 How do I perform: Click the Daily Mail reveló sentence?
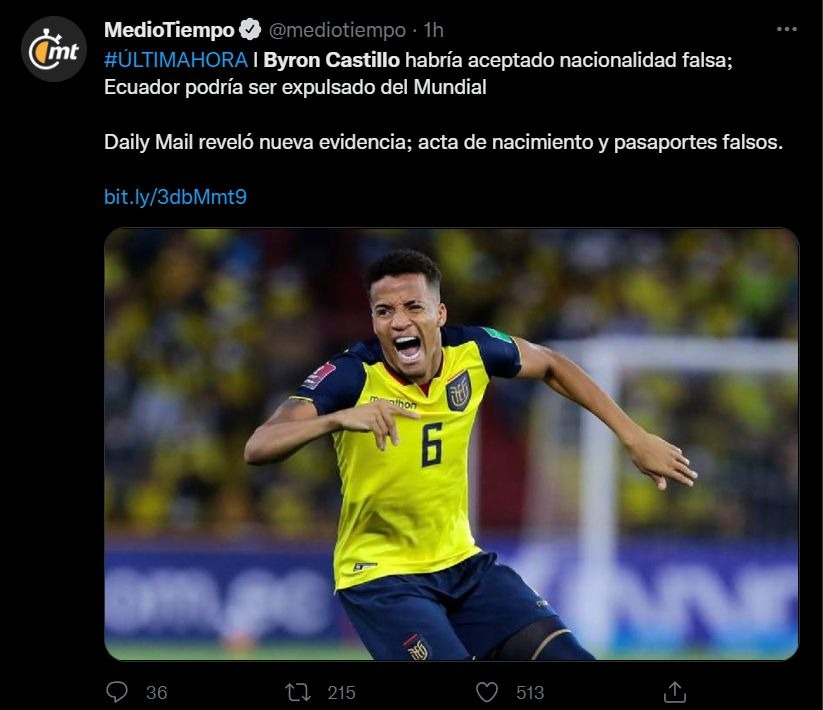pyautogui.click(x=444, y=142)
